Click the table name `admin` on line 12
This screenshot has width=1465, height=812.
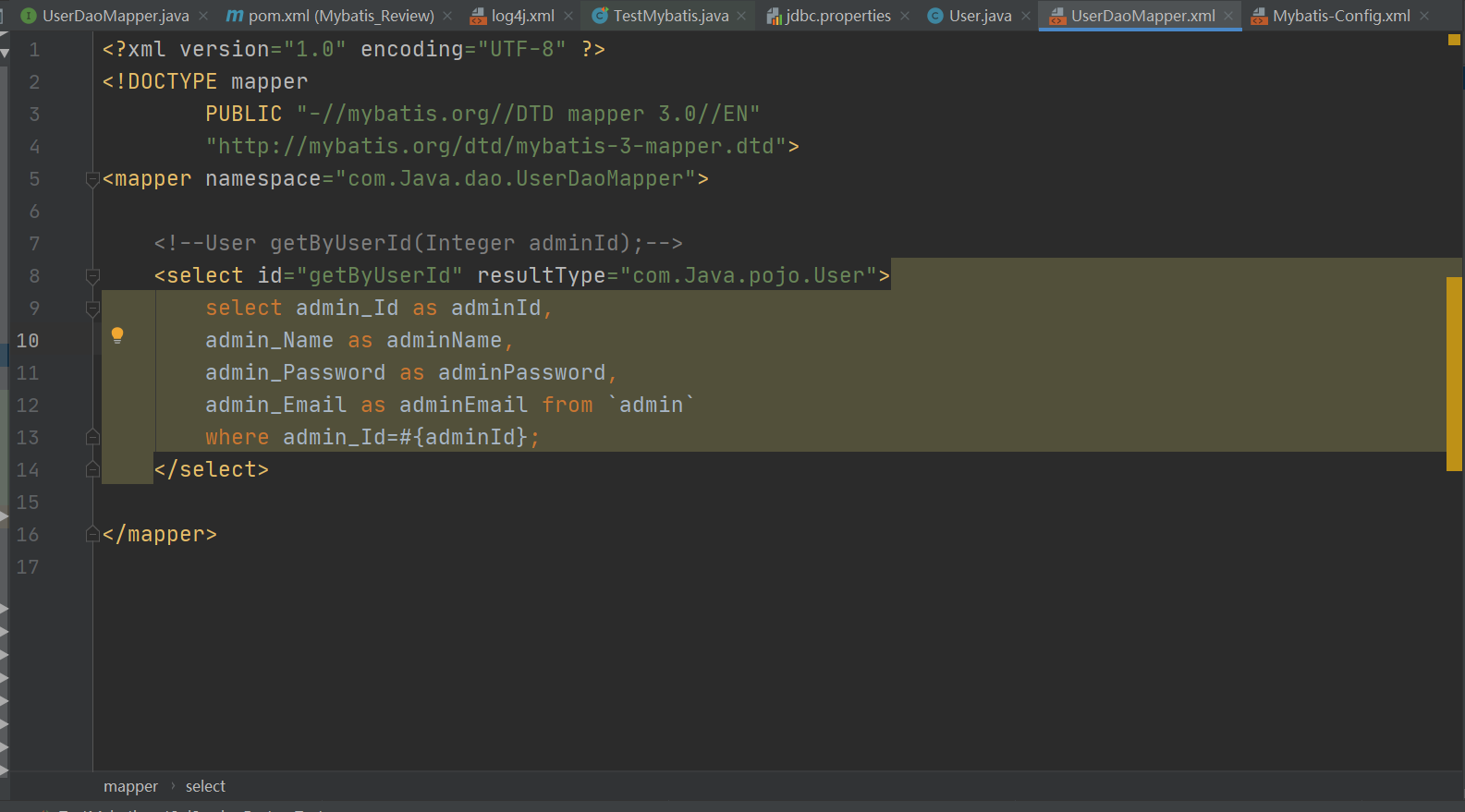coord(652,406)
